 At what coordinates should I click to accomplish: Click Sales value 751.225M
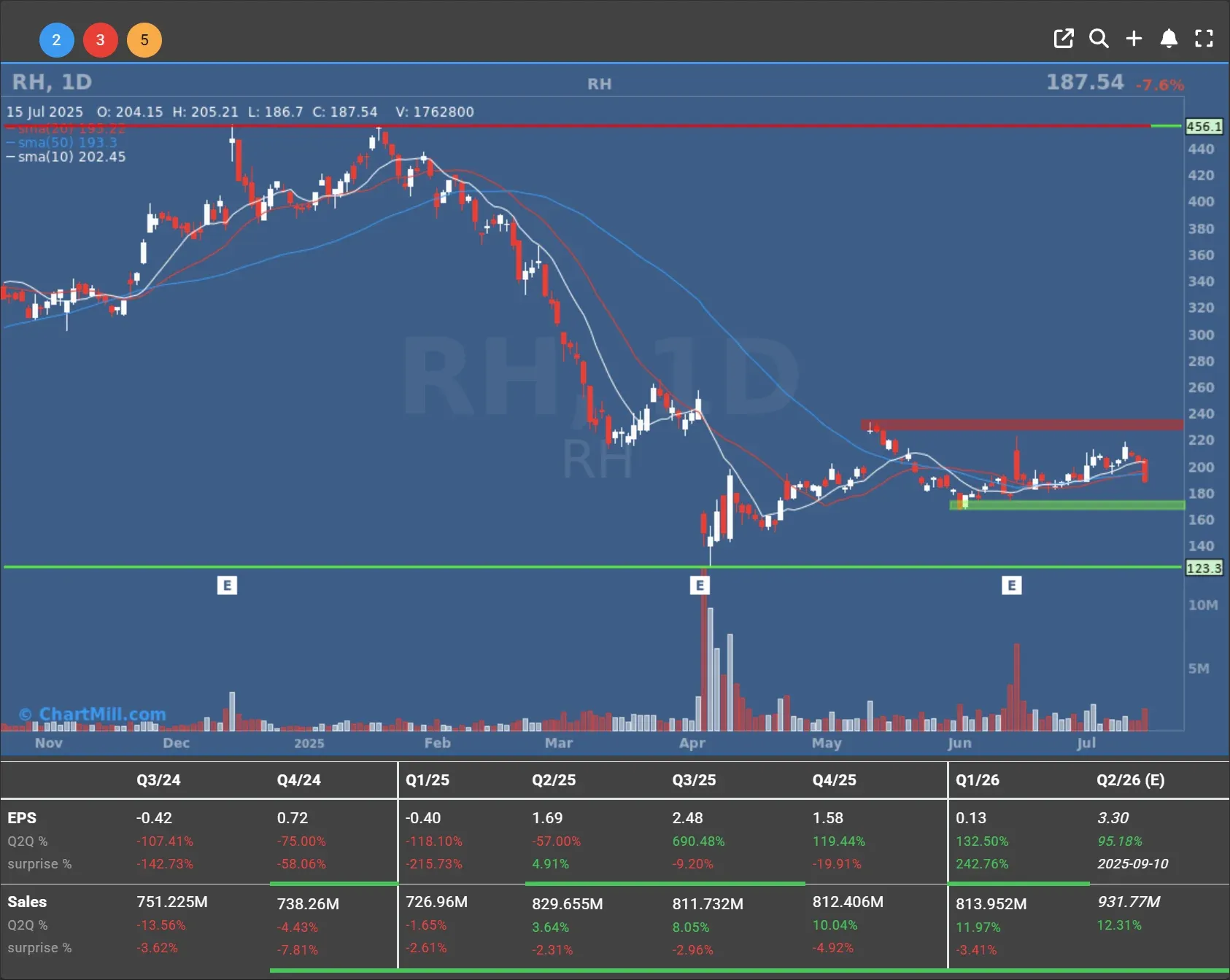tap(172, 902)
